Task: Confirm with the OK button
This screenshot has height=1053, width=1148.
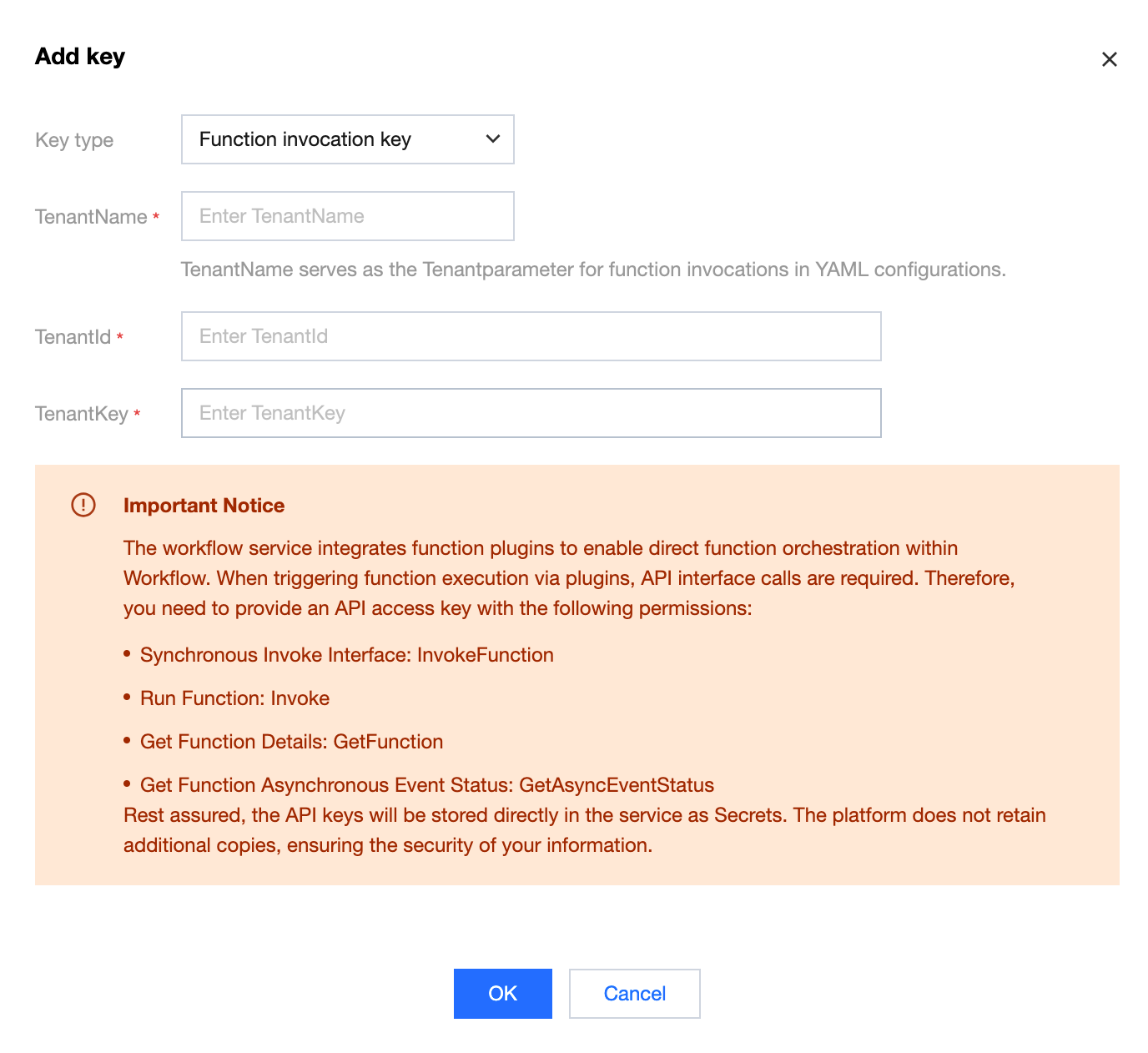Action: [x=502, y=993]
